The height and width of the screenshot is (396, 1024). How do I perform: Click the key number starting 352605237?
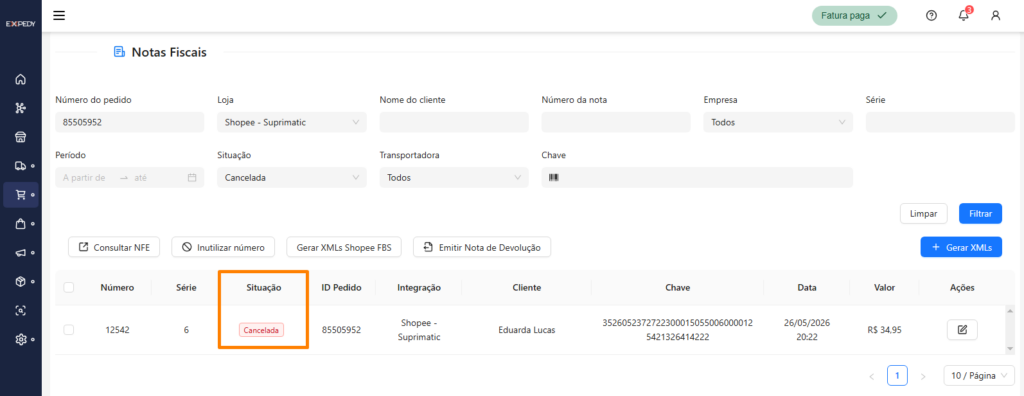pyautogui.click(x=677, y=330)
